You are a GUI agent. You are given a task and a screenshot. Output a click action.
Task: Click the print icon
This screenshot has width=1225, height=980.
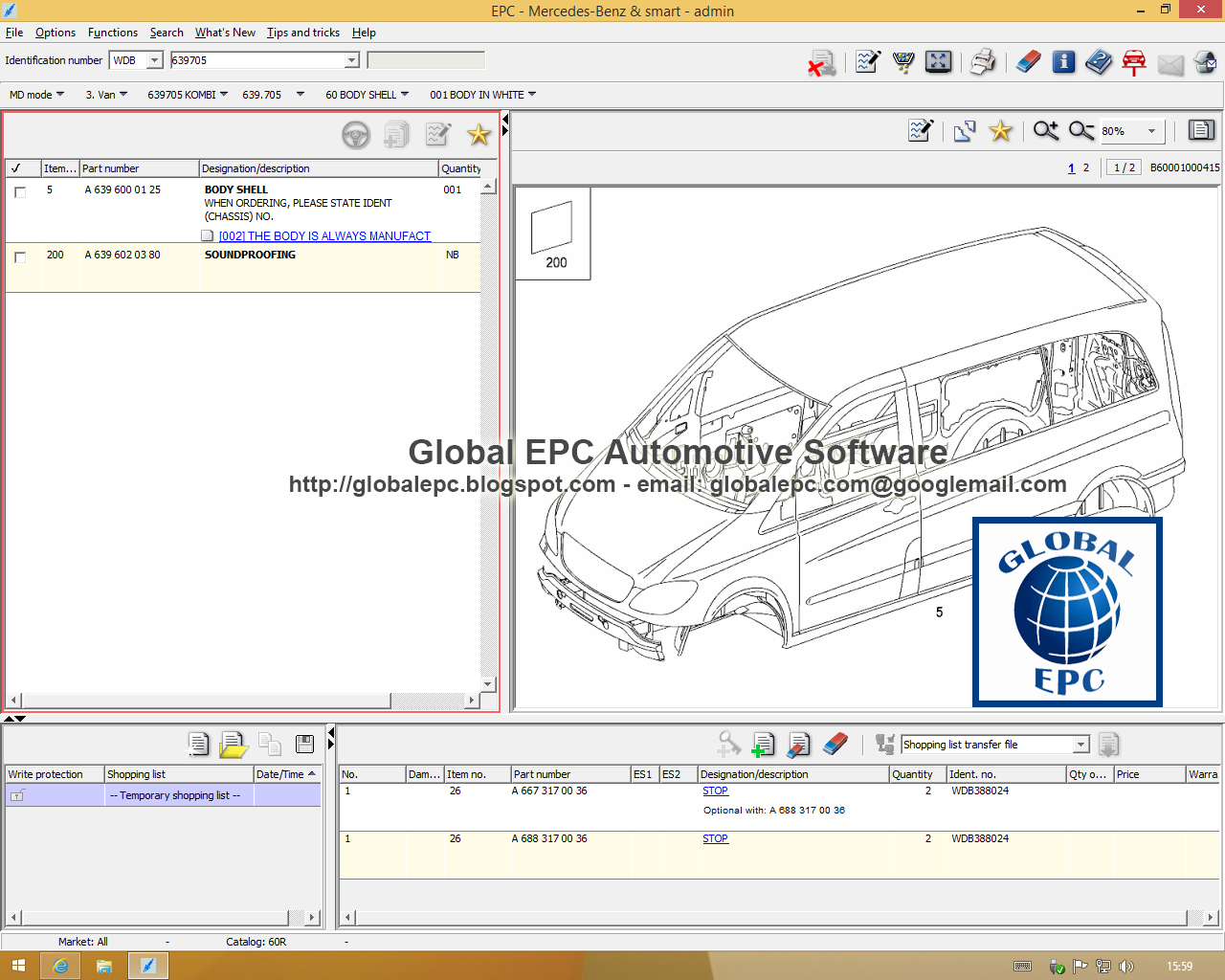[982, 60]
